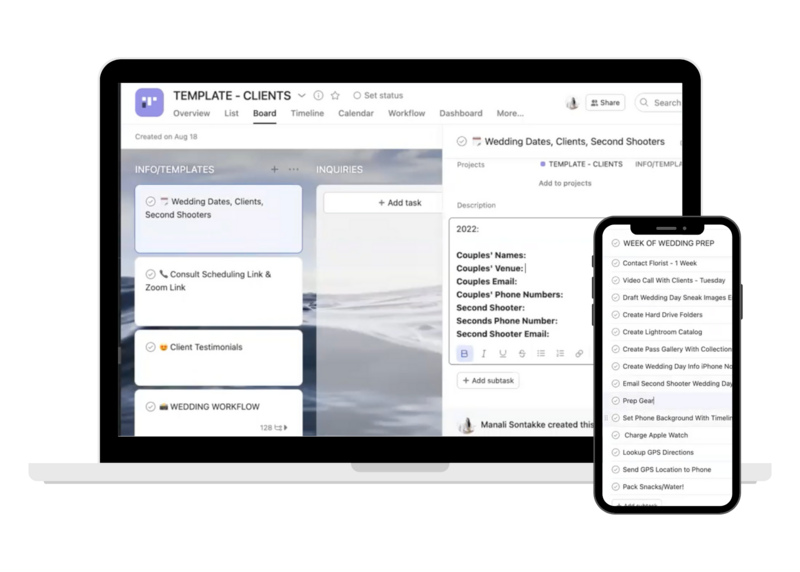
Task: Switch to the List tab
Action: [231, 113]
